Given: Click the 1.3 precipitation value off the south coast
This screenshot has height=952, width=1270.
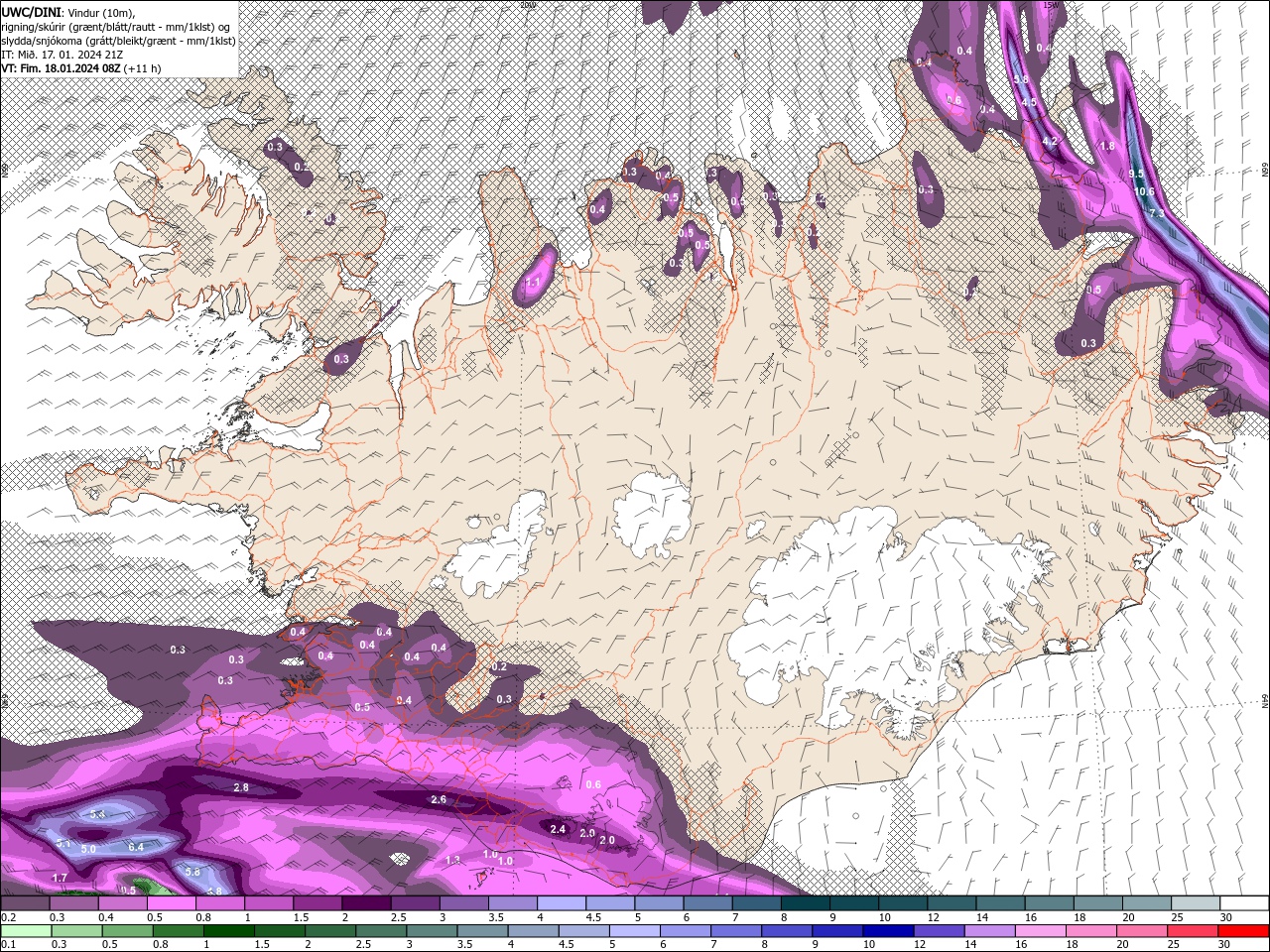Looking at the screenshot, I should coord(453,860).
